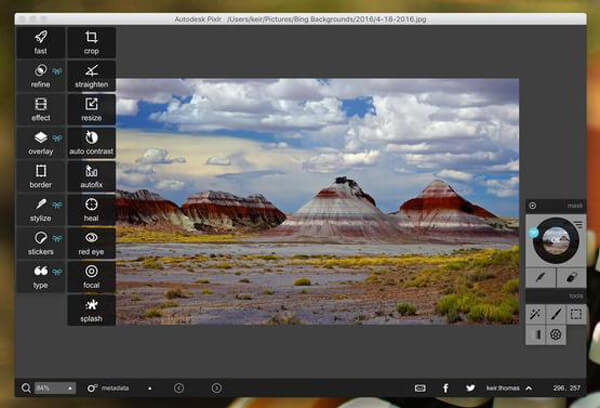This screenshot has height=408, width=600.
Task: Open the effect category
Action: pos(40,109)
